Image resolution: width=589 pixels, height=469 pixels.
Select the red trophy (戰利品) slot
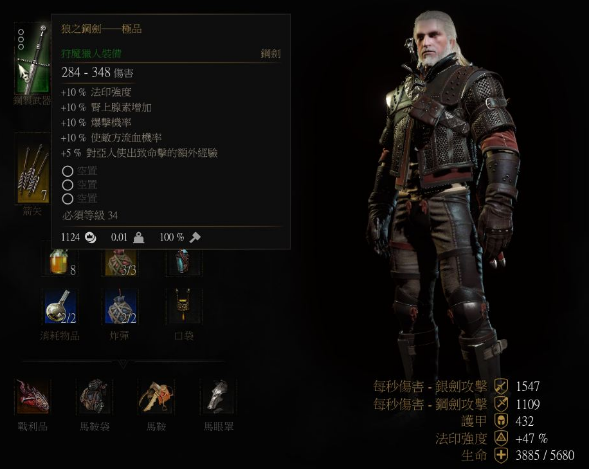point(33,397)
